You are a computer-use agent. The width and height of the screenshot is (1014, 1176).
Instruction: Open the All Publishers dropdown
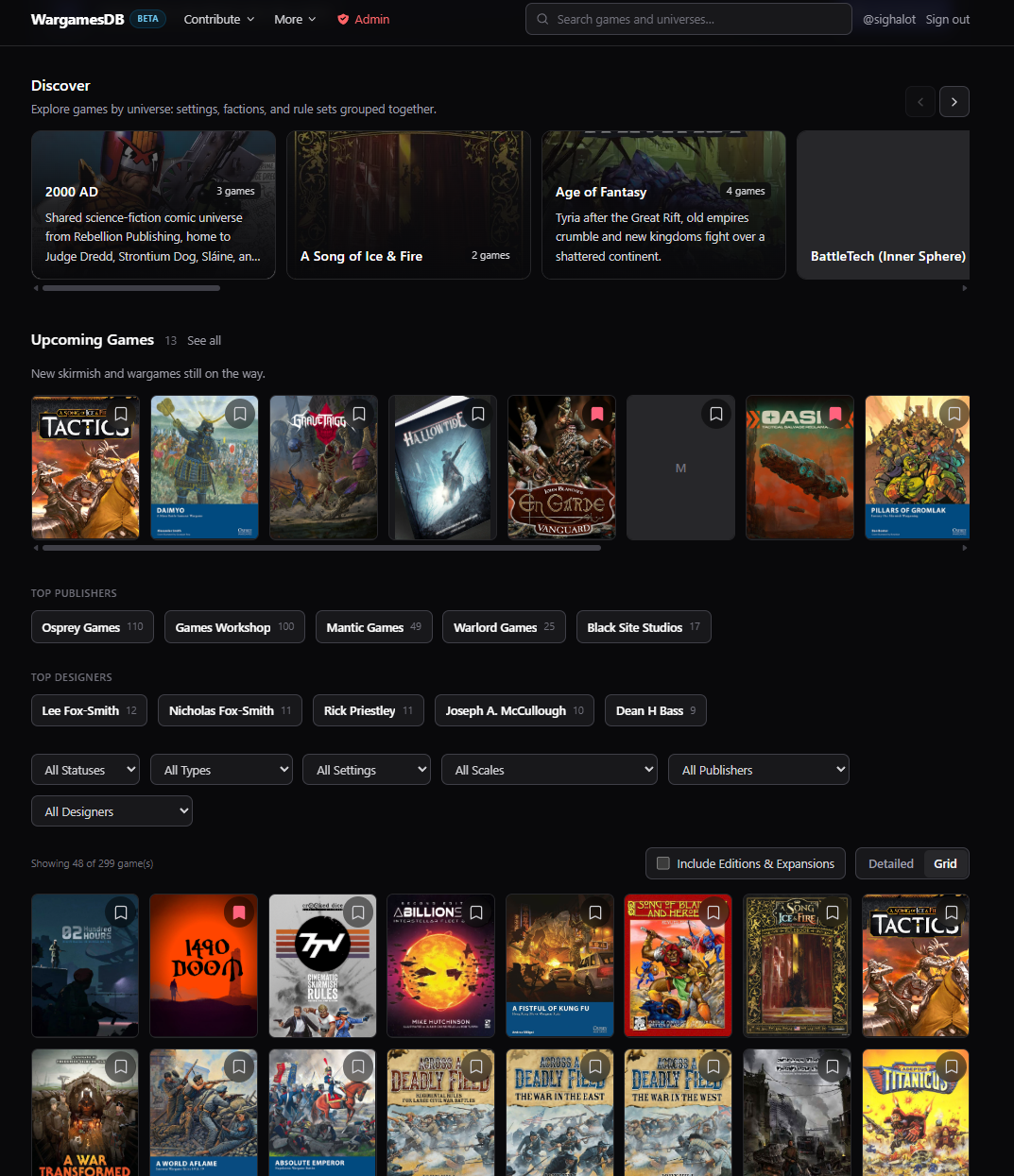[x=759, y=770]
